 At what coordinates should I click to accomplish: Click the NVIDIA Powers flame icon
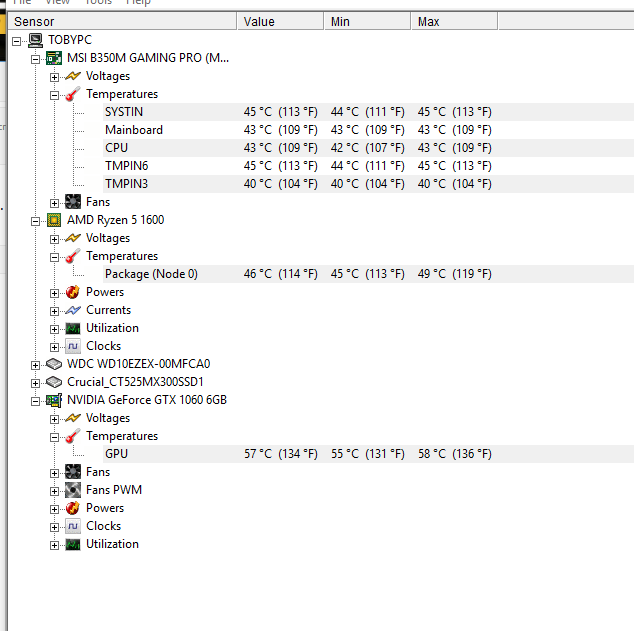[x=73, y=508]
